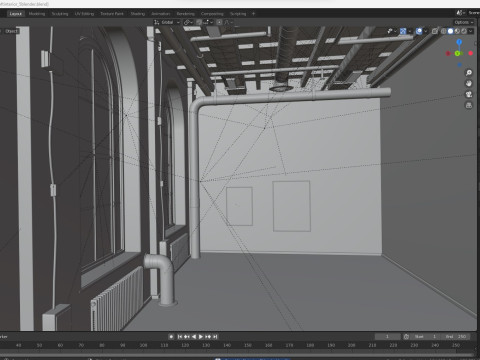The height and width of the screenshot is (360, 480).
Task: Jump to the start frame
Action: point(180,337)
